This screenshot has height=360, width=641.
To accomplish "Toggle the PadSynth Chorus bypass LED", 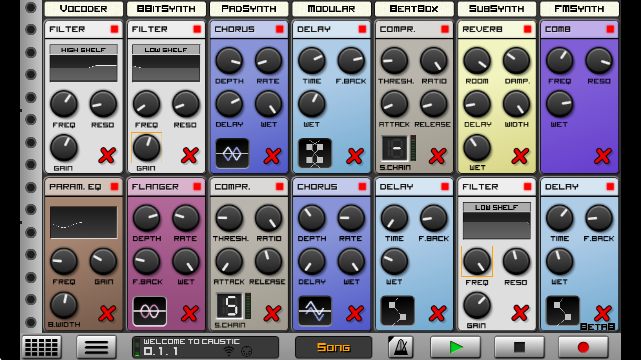I will [280, 29].
